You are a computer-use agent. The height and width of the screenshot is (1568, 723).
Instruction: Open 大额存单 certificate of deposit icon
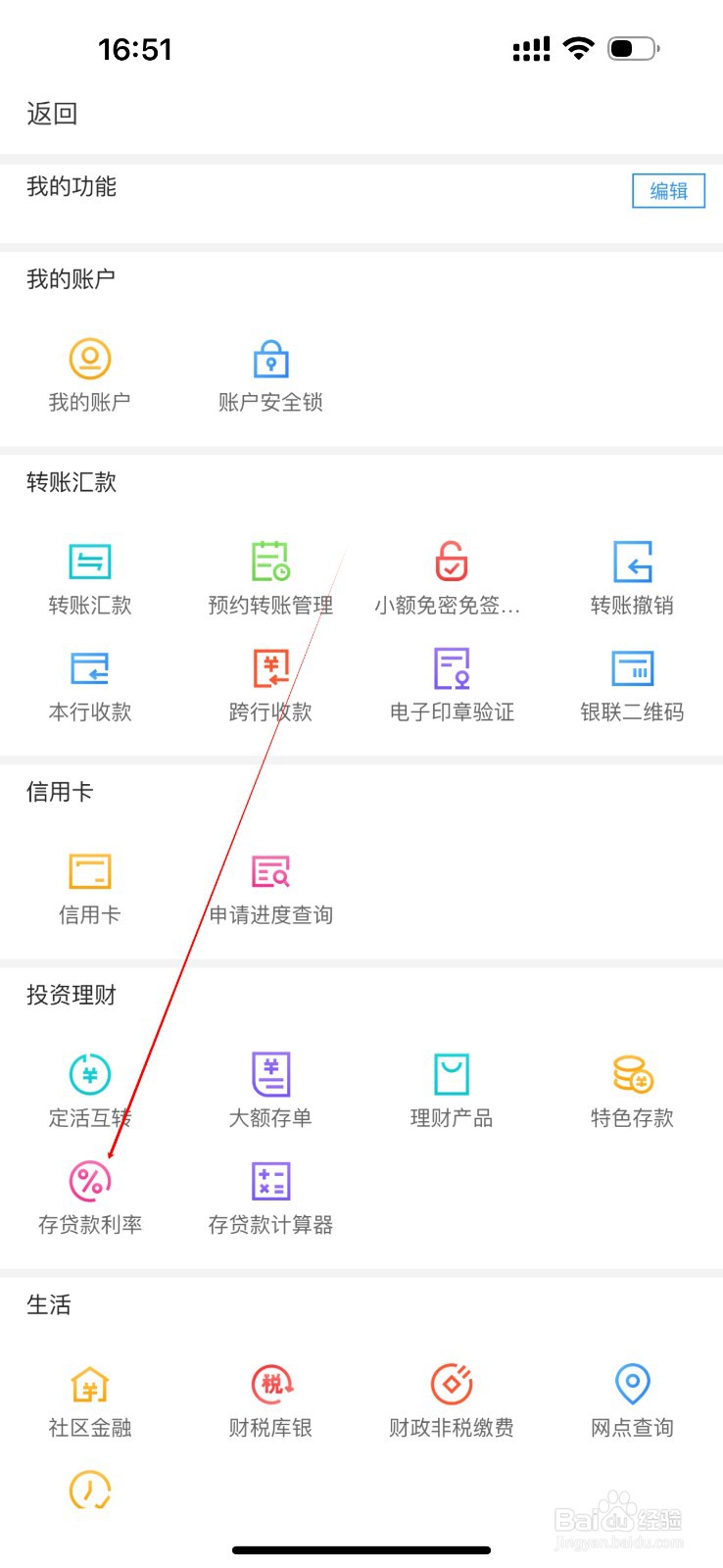(x=271, y=1074)
